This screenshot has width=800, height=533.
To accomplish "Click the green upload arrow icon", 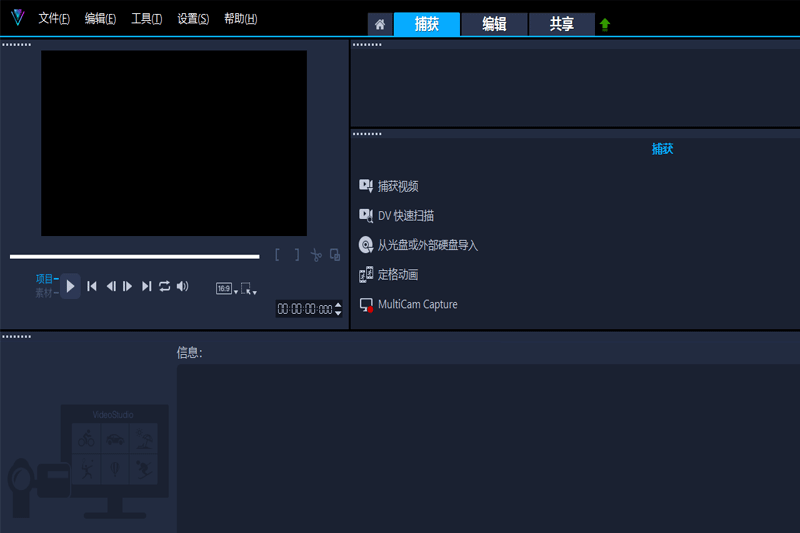I will click(x=605, y=25).
